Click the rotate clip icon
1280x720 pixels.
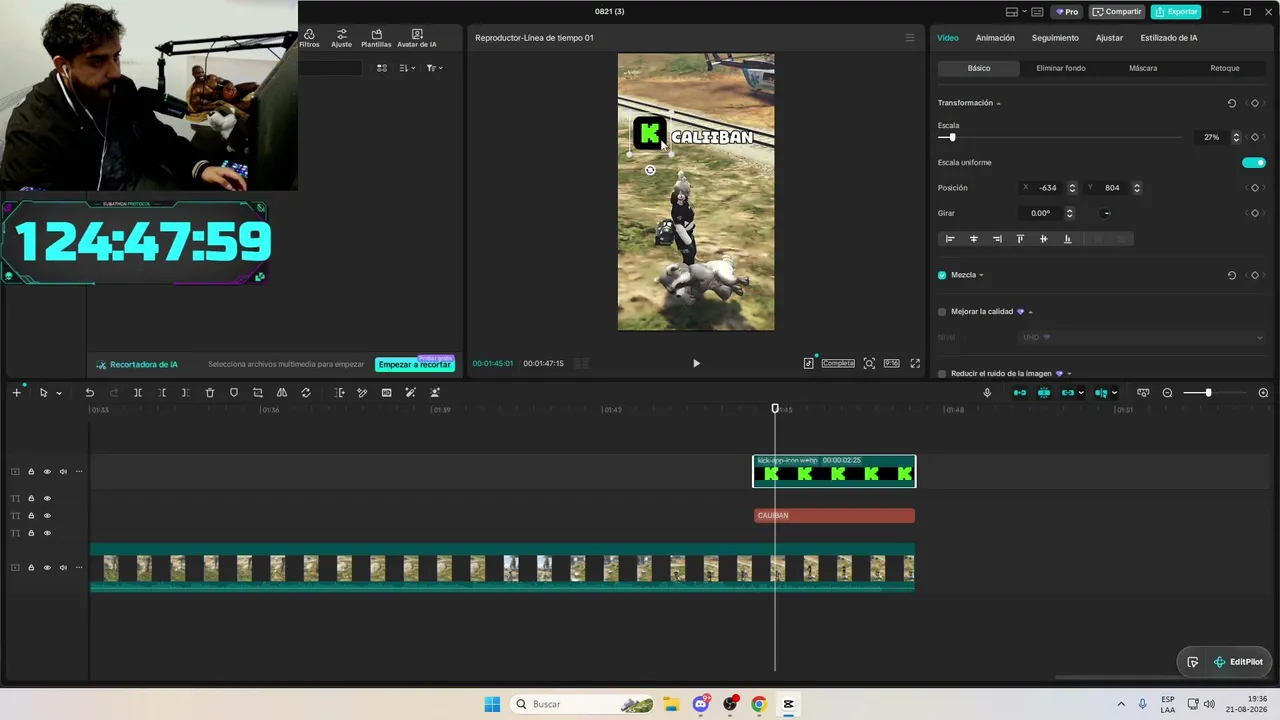(306, 393)
